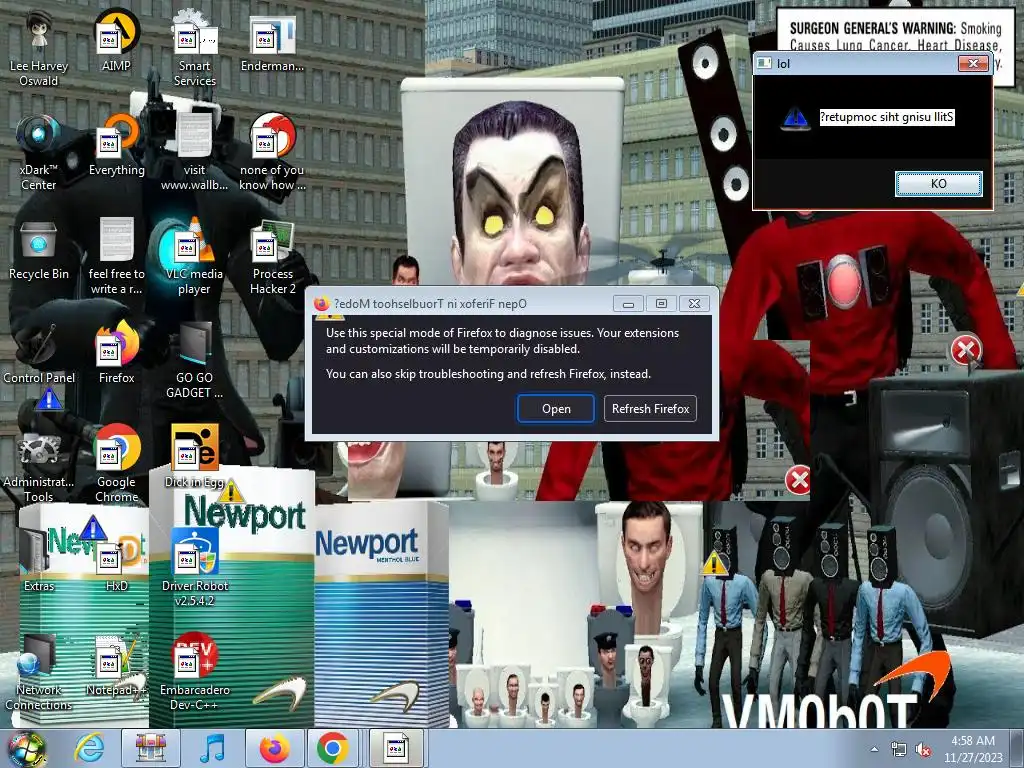Viewport: 1024px width, 768px height.
Task: Launch Chrome from the taskbar
Action: click(332, 748)
